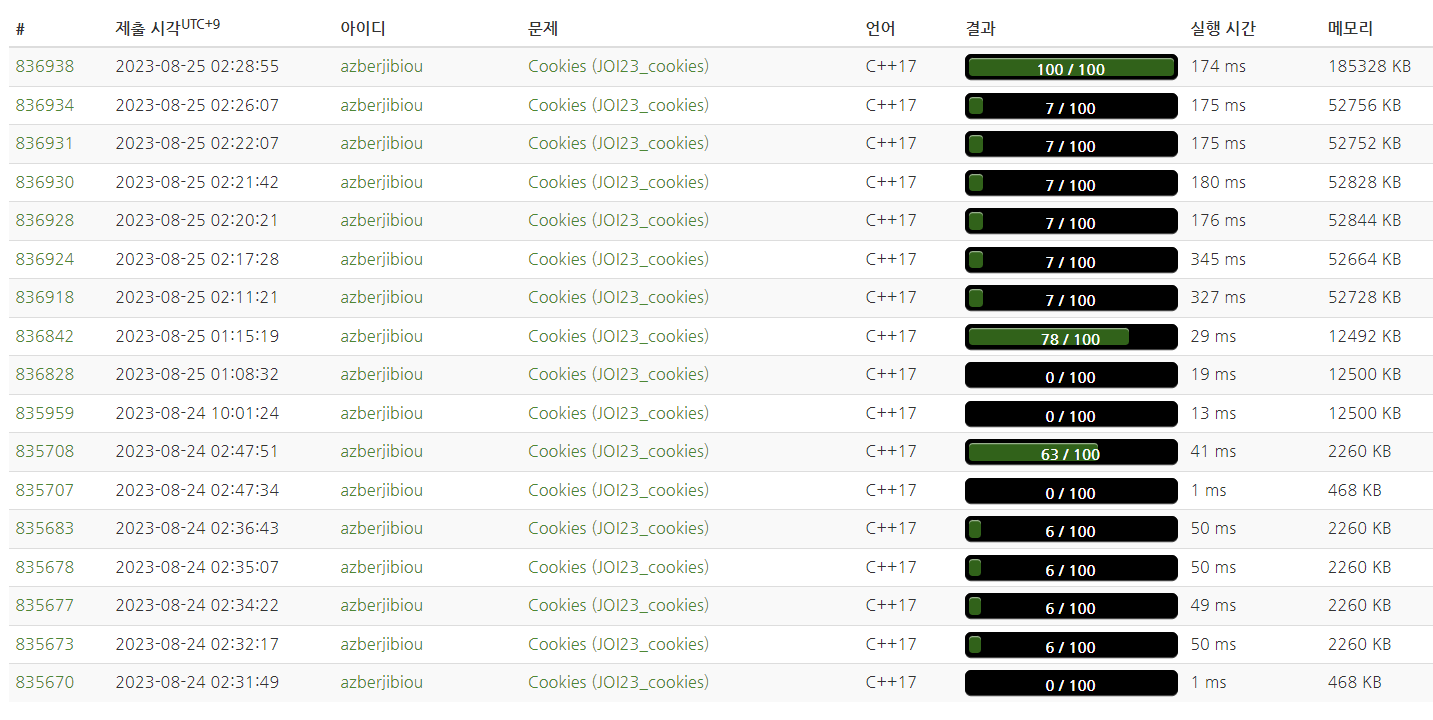Screen dimensions: 1433x720
Task: Open Cookies problem link in row 835708
Action: pyautogui.click(x=618, y=451)
